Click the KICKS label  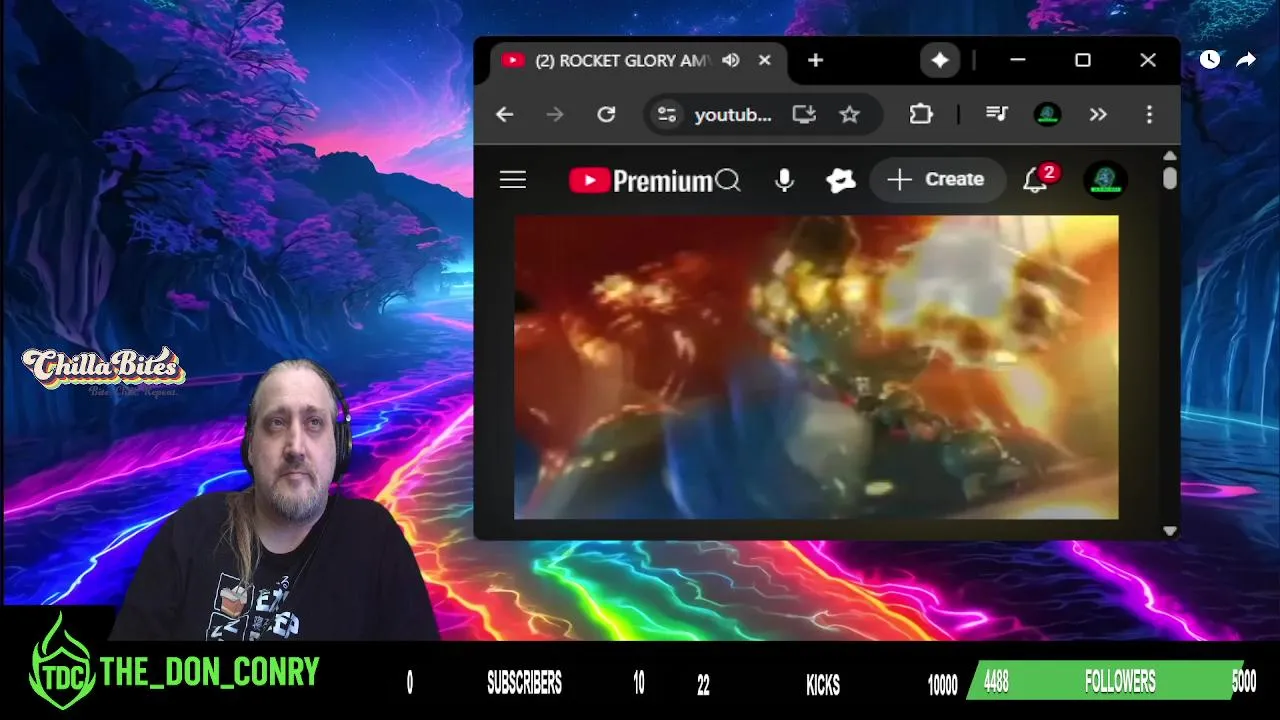pyautogui.click(x=823, y=684)
